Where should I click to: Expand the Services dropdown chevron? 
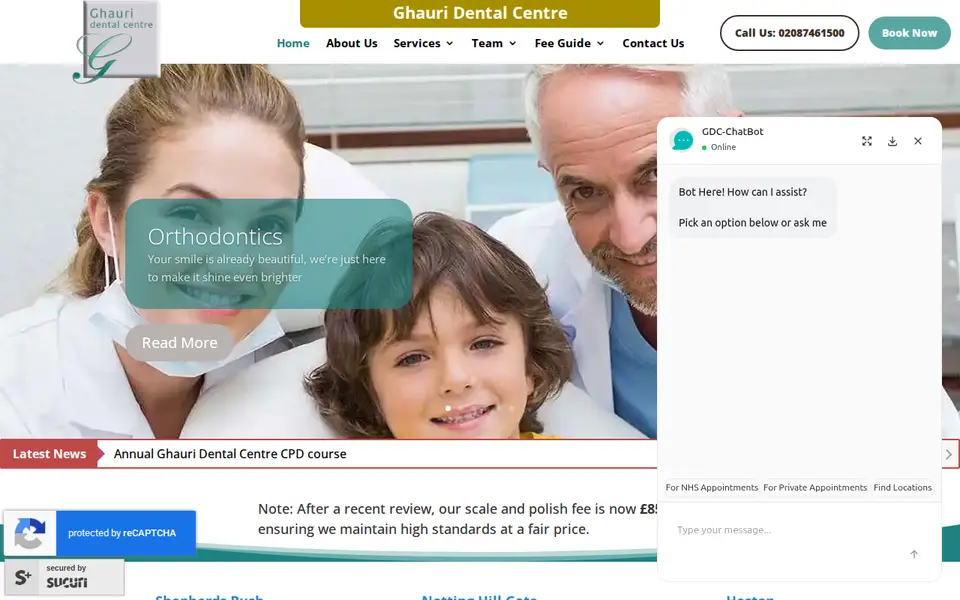coord(450,43)
